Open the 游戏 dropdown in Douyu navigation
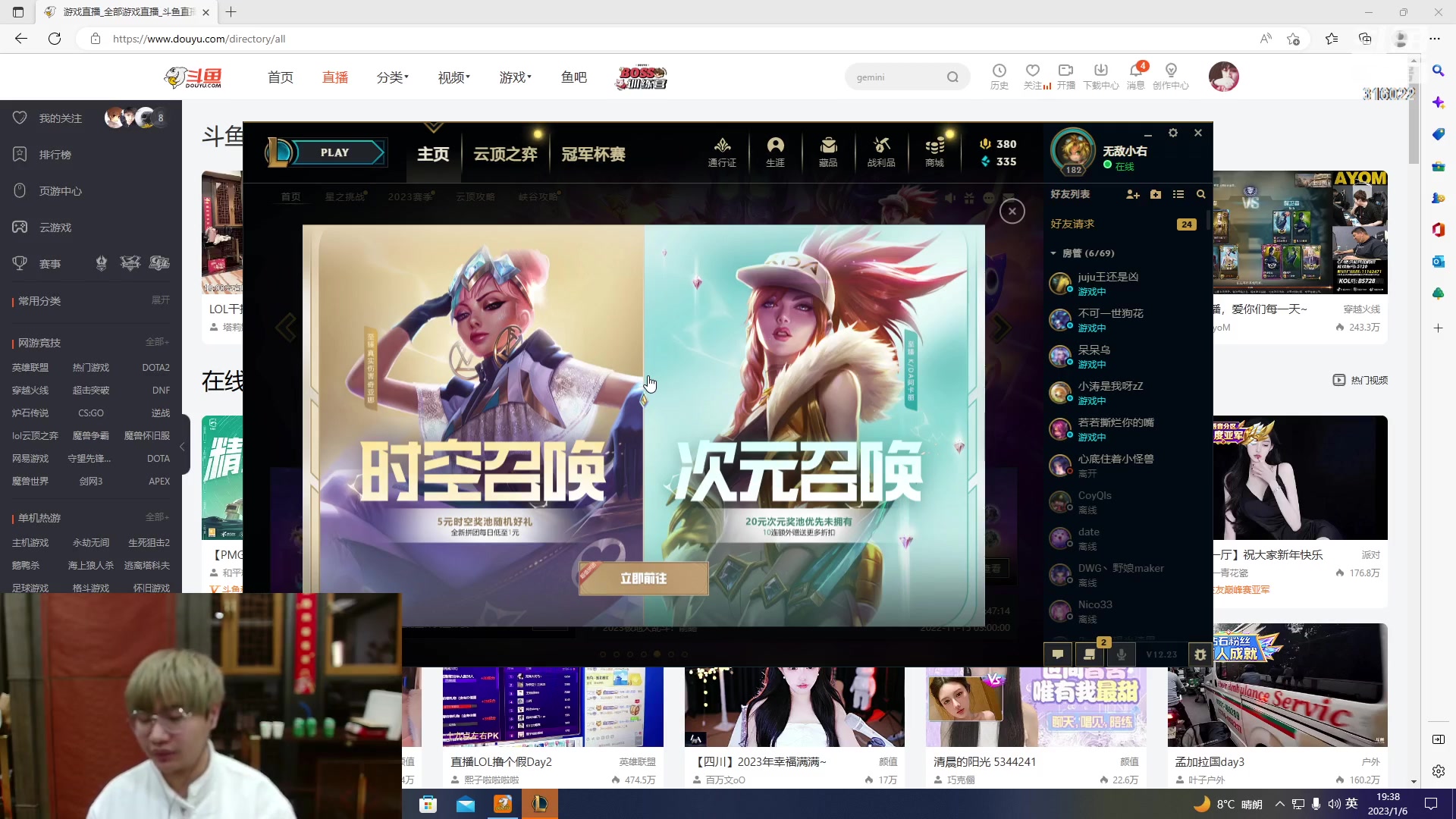The height and width of the screenshot is (819, 1456). pos(515,77)
